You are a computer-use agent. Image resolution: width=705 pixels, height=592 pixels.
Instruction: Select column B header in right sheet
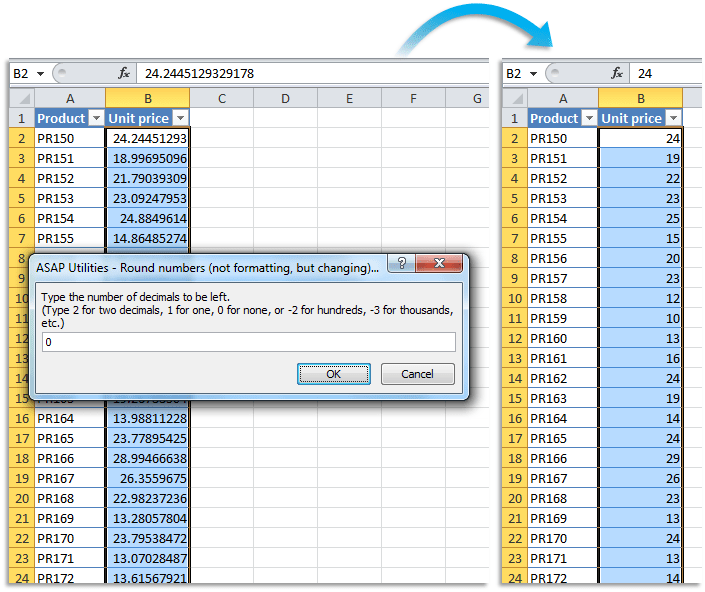point(641,98)
